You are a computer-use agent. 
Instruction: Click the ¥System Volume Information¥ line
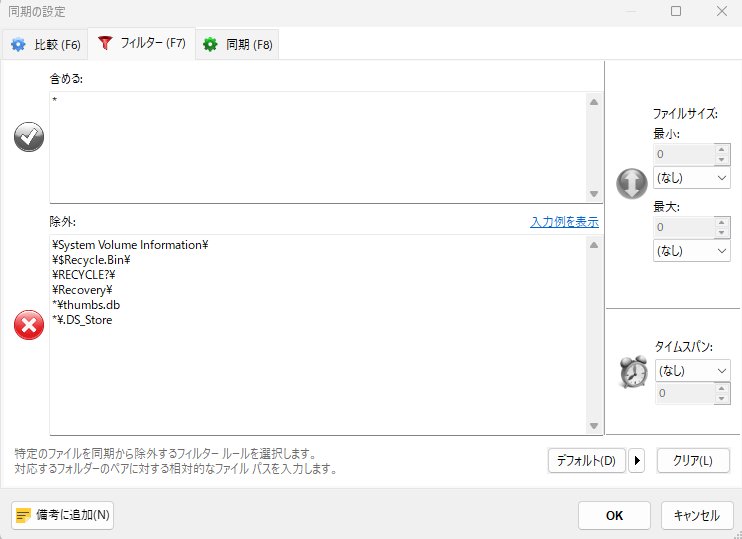(x=130, y=245)
